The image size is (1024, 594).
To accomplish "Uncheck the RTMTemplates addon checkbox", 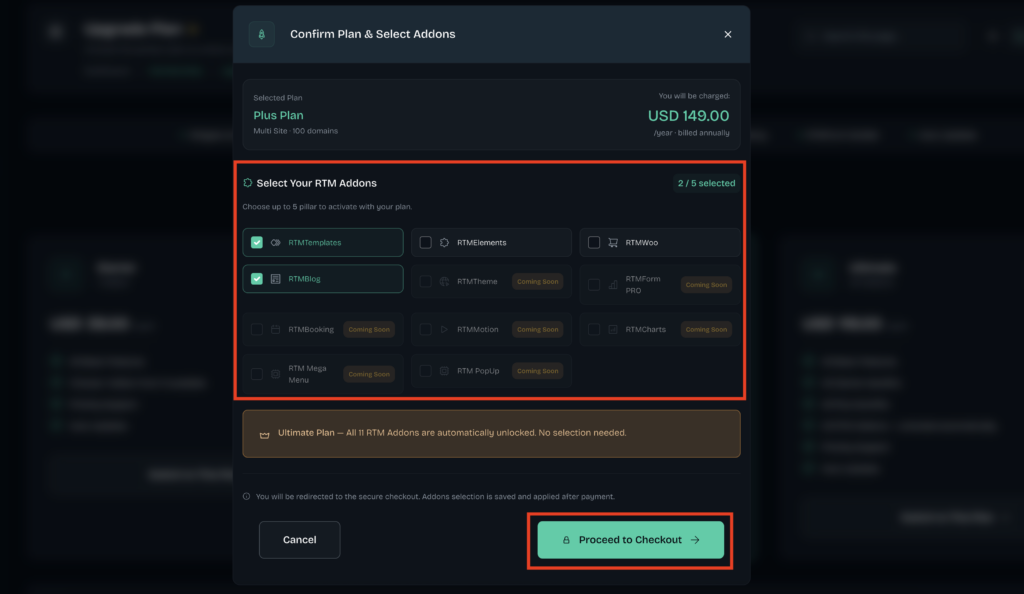I will point(257,242).
